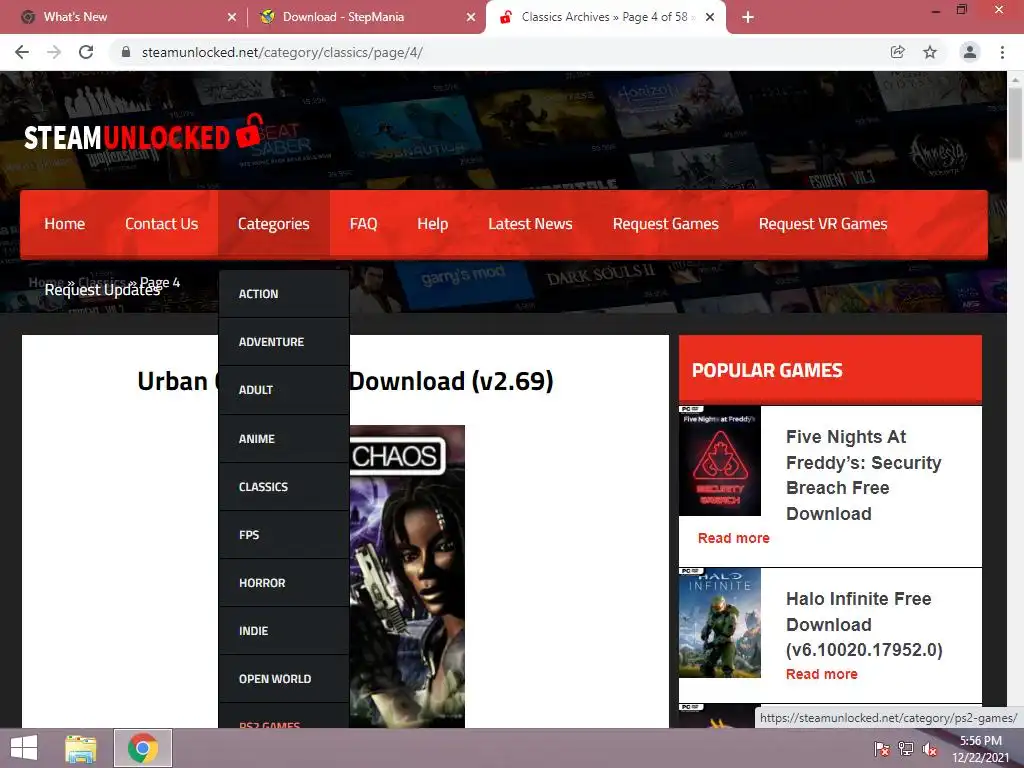1024x768 pixels.
Task: Click the address bar URL field
Action: (496, 52)
